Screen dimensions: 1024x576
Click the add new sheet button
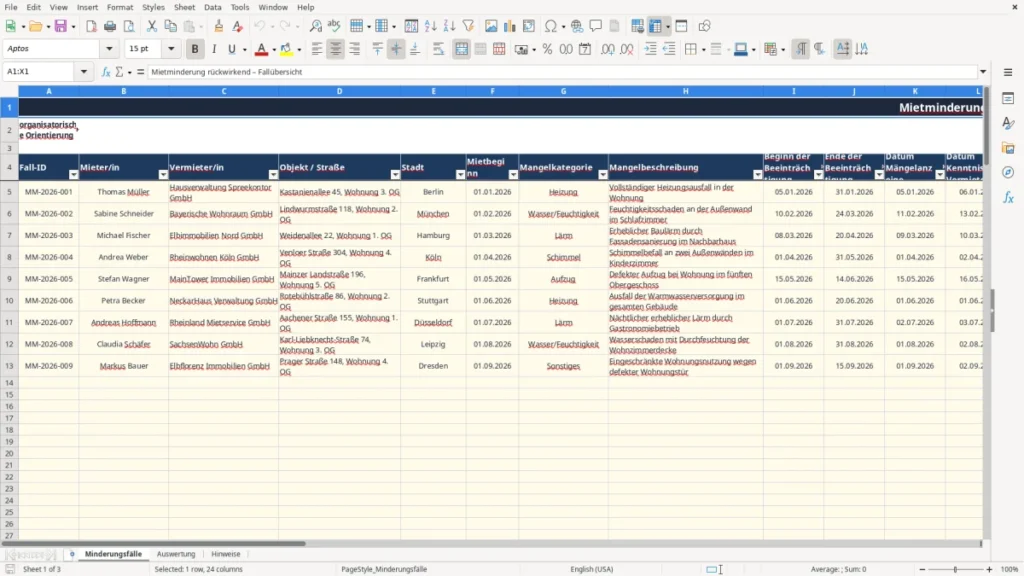click(72, 554)
